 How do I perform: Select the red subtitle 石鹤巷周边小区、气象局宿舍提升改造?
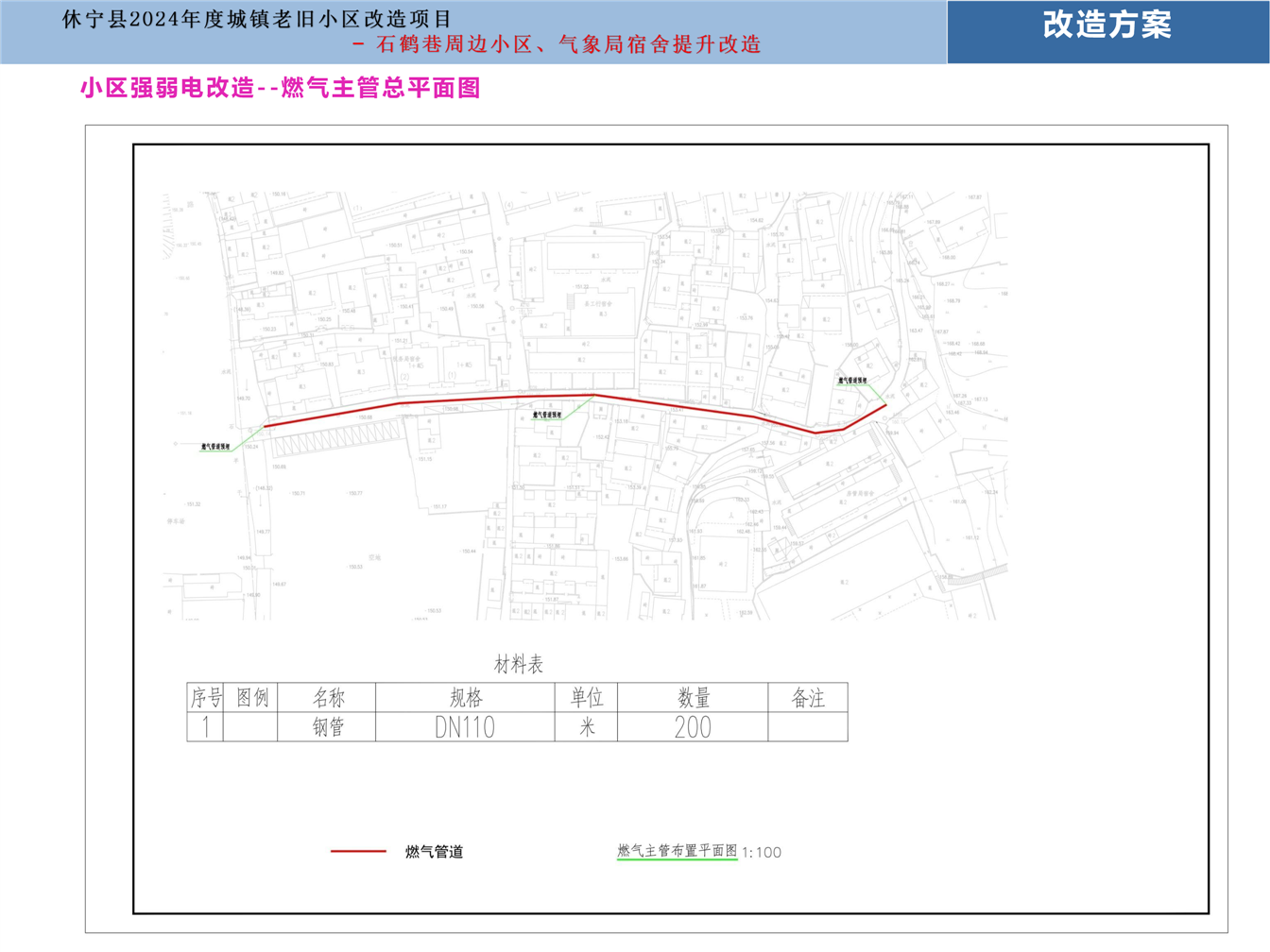(569, 44)
